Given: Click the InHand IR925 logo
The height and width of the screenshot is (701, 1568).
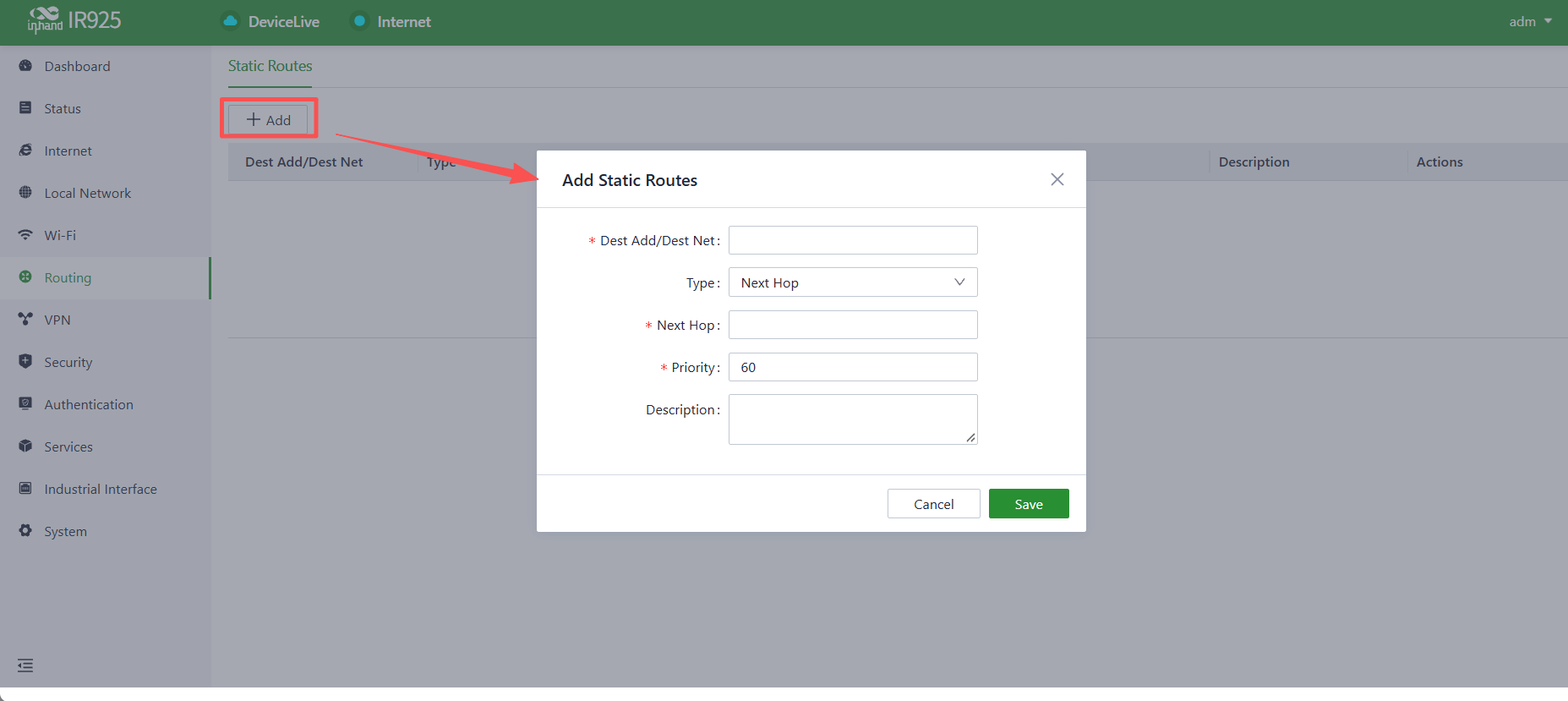Looking at the screenshot, I should point(74,20).
